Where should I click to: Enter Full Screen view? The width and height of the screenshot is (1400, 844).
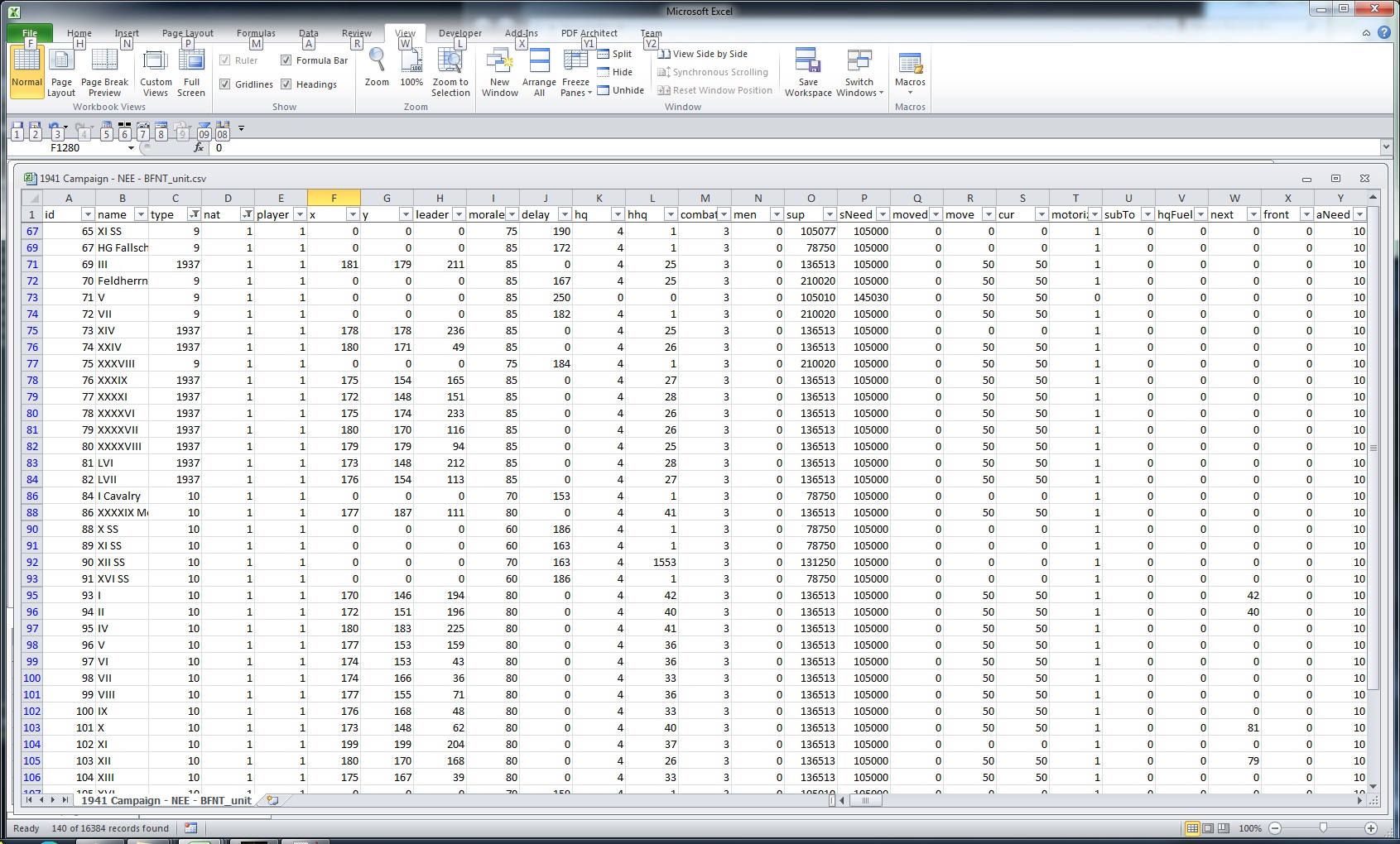tap(191, 72)
